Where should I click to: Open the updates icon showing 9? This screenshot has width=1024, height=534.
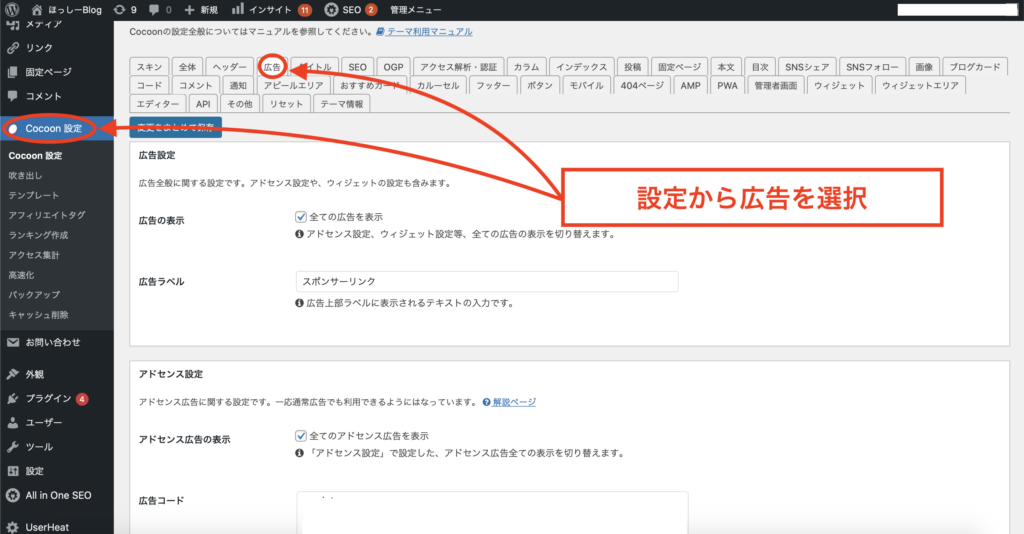[x=119, y=10]
